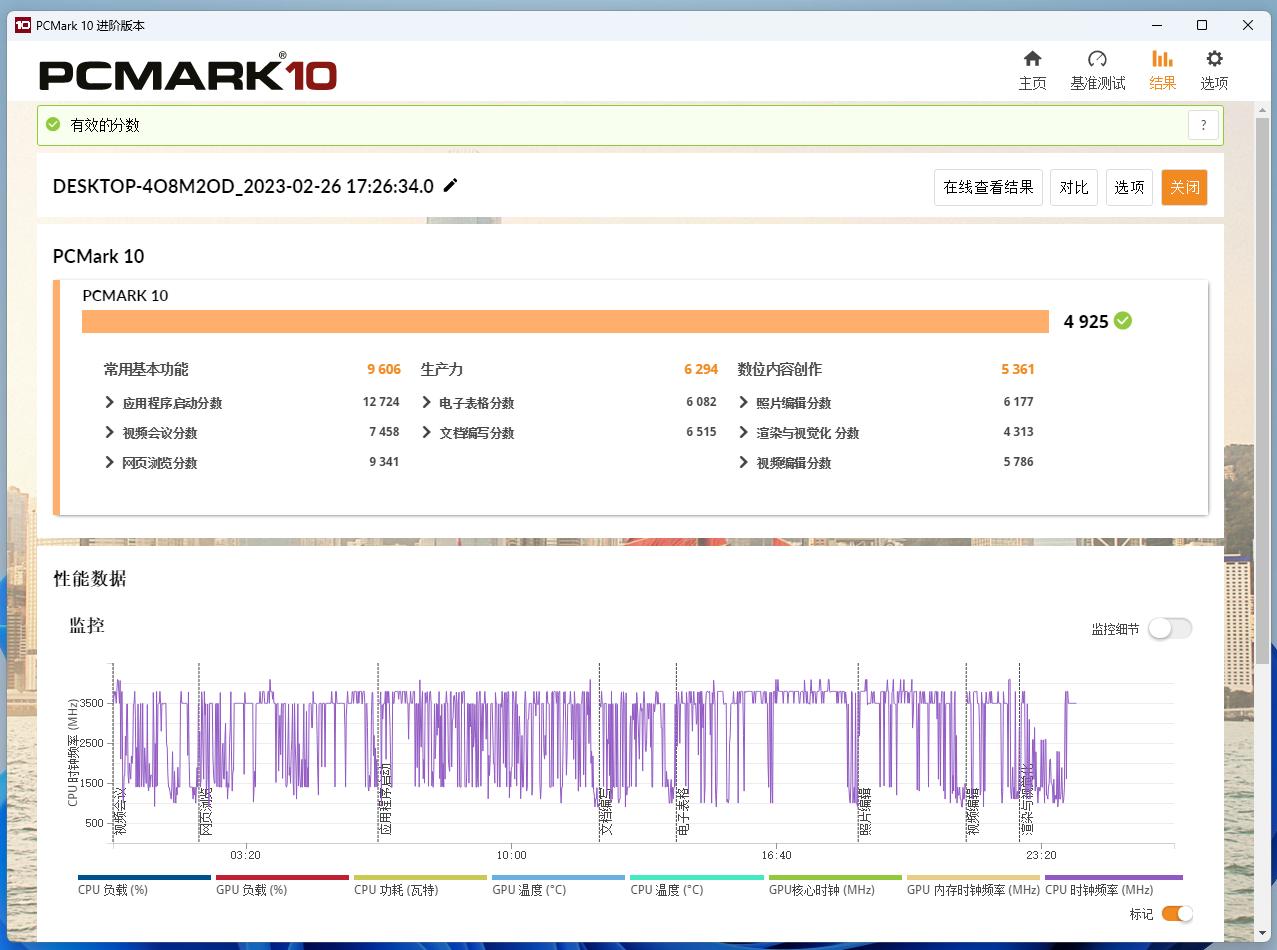Click the question mark help icon
1277x950 pixels.
tap(1203, 126)
